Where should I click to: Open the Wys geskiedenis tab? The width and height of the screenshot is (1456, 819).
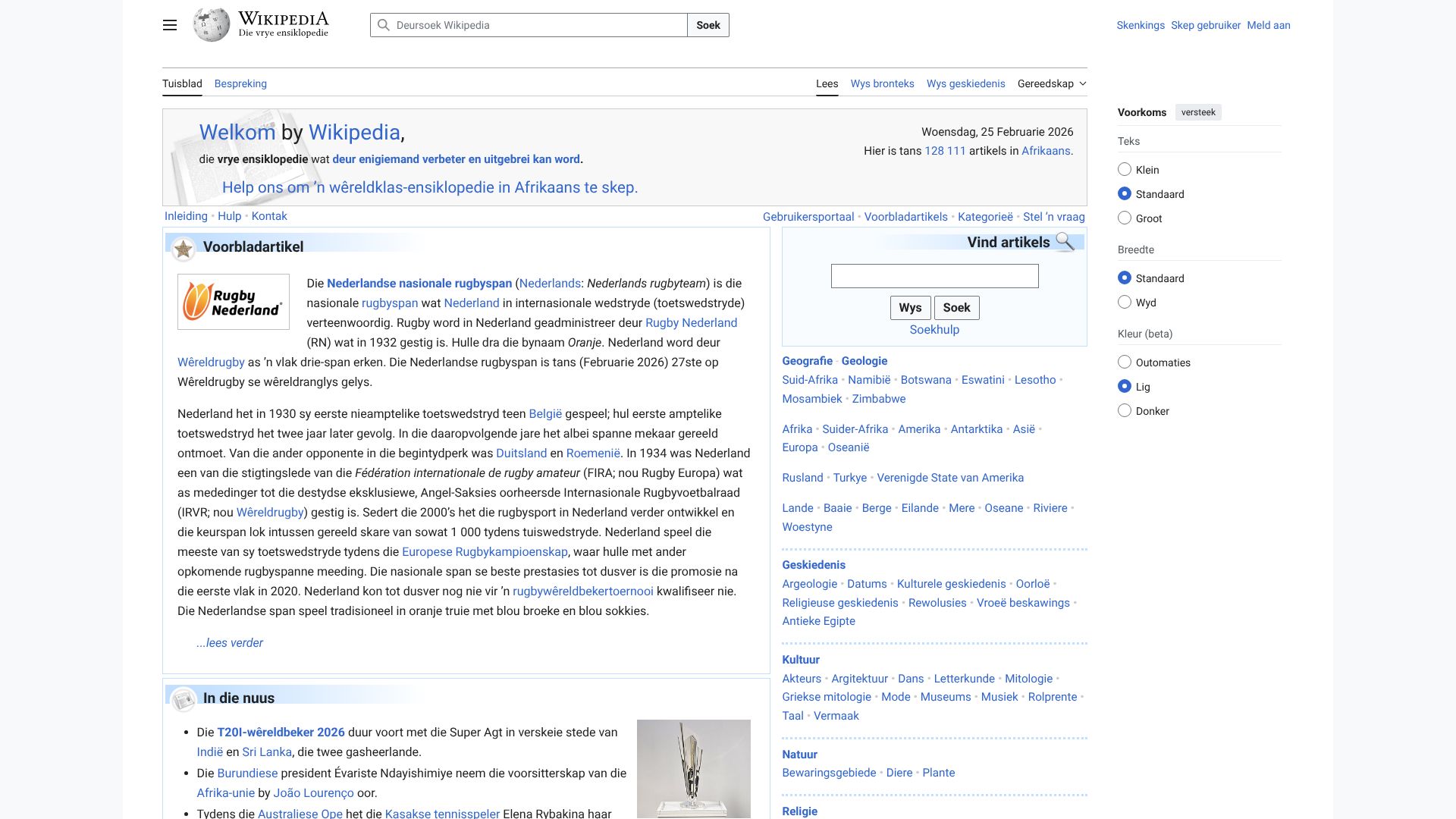click(x=965, y=83)
